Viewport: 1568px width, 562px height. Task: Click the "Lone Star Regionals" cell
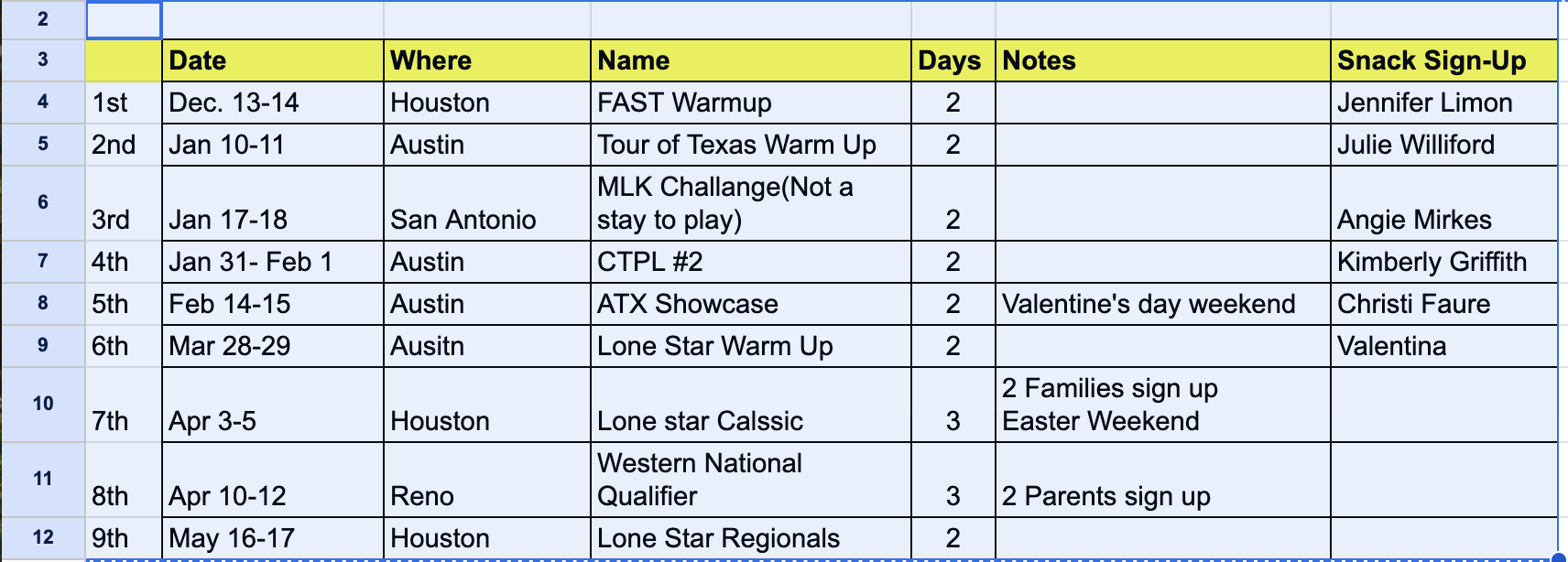(x=750, y=538)
